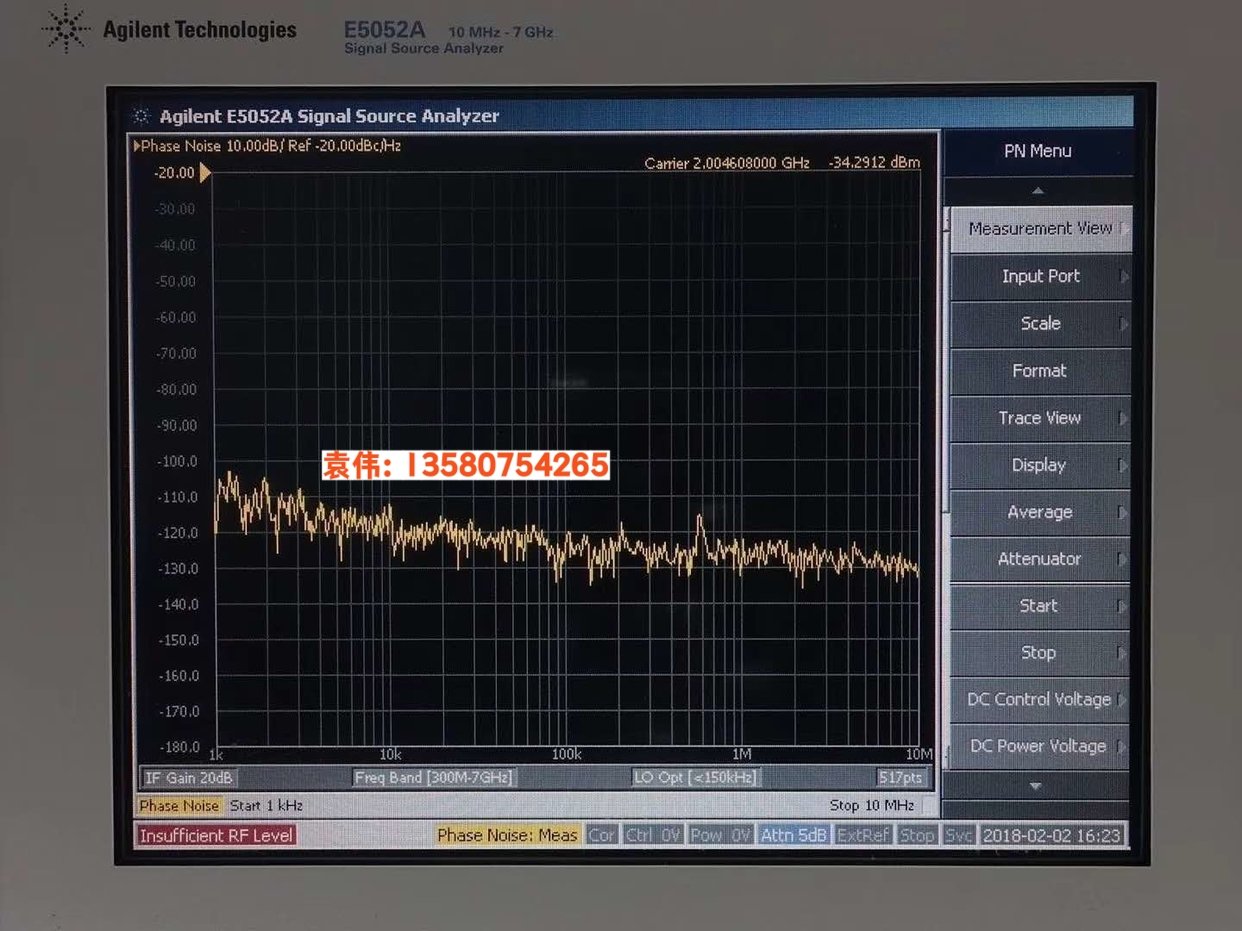
Task: Click the Ctrl 0V status icon
Action: [654, 834]
